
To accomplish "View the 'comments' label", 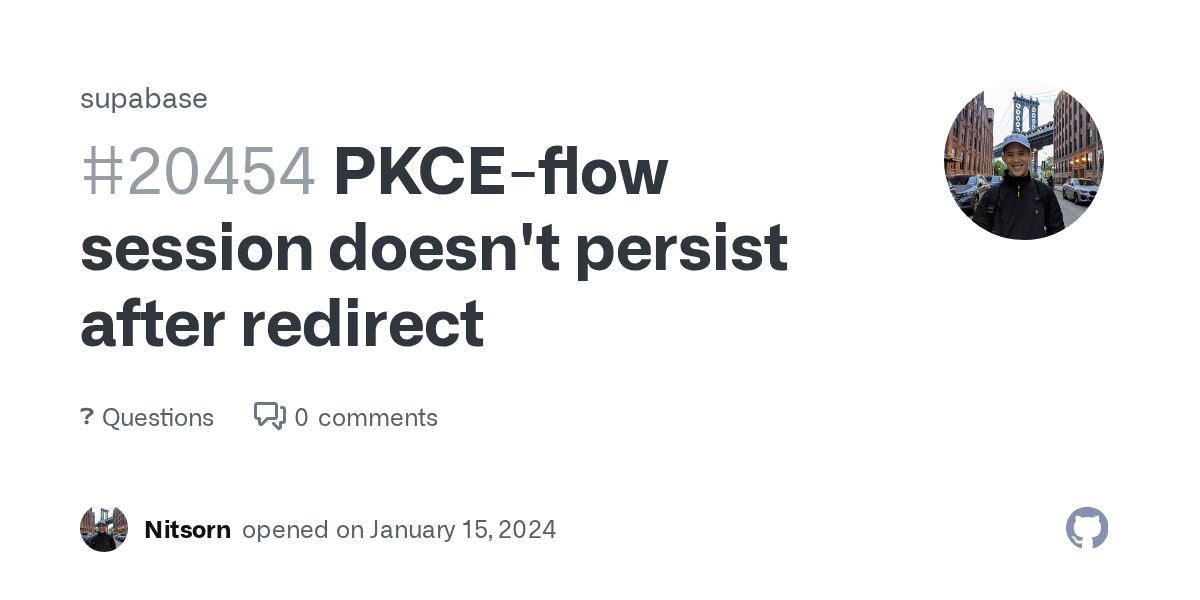I will click(x=378, y=417).
